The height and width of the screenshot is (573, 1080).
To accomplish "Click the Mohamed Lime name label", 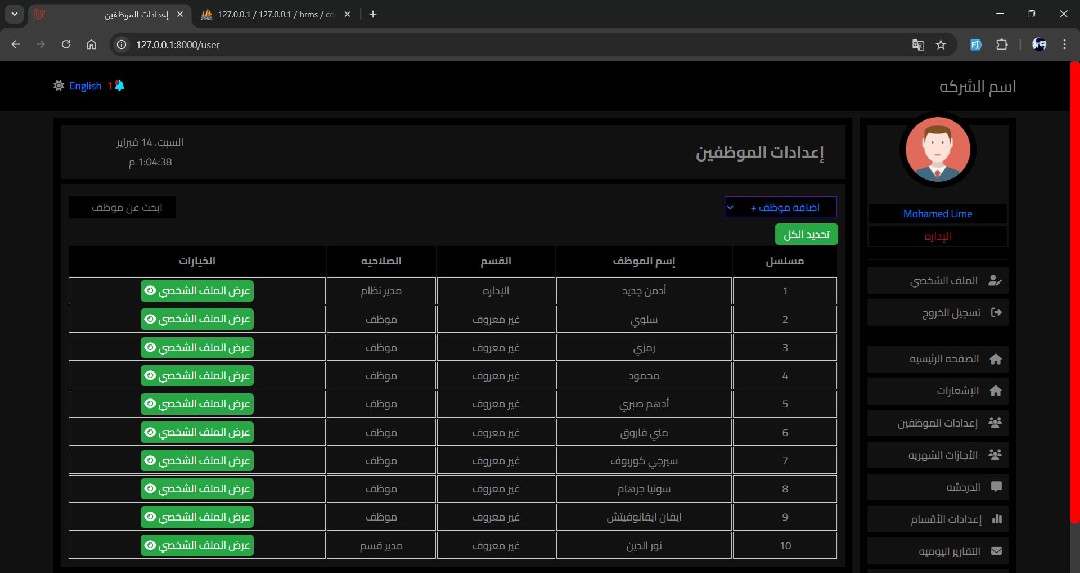I will [937, 213].
